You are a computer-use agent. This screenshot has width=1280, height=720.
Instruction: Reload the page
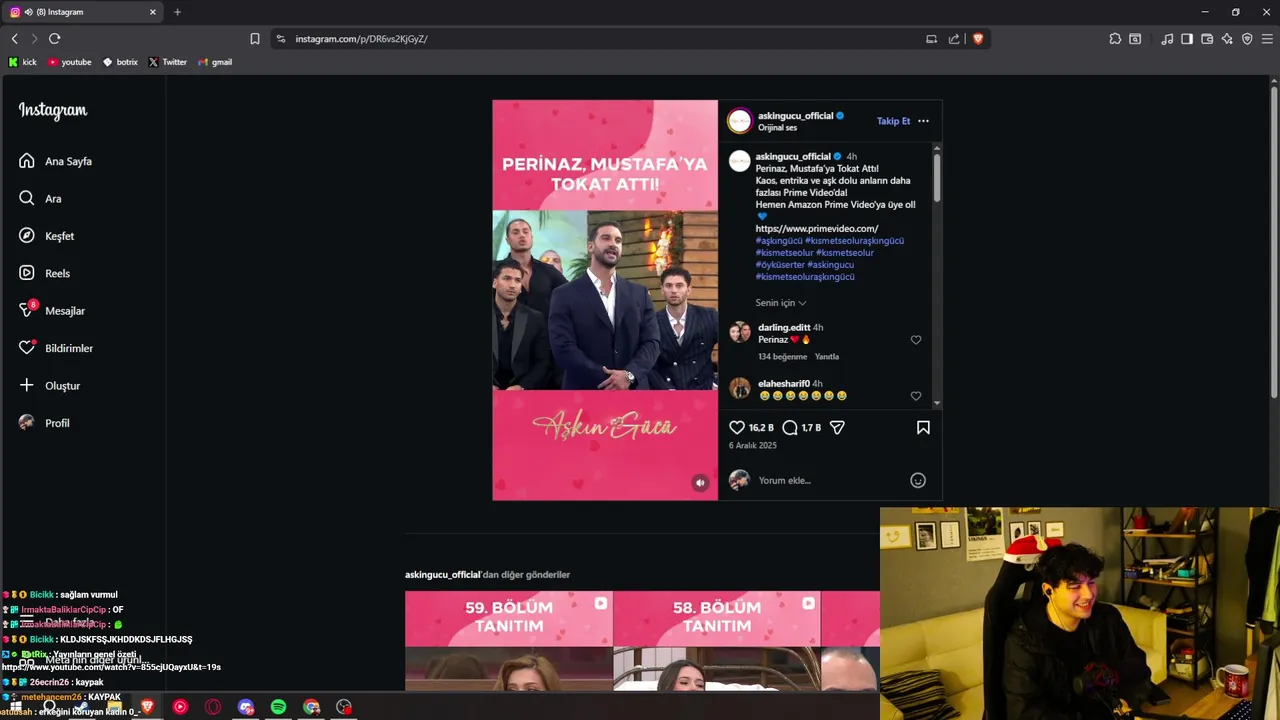(x=54, y=39)
